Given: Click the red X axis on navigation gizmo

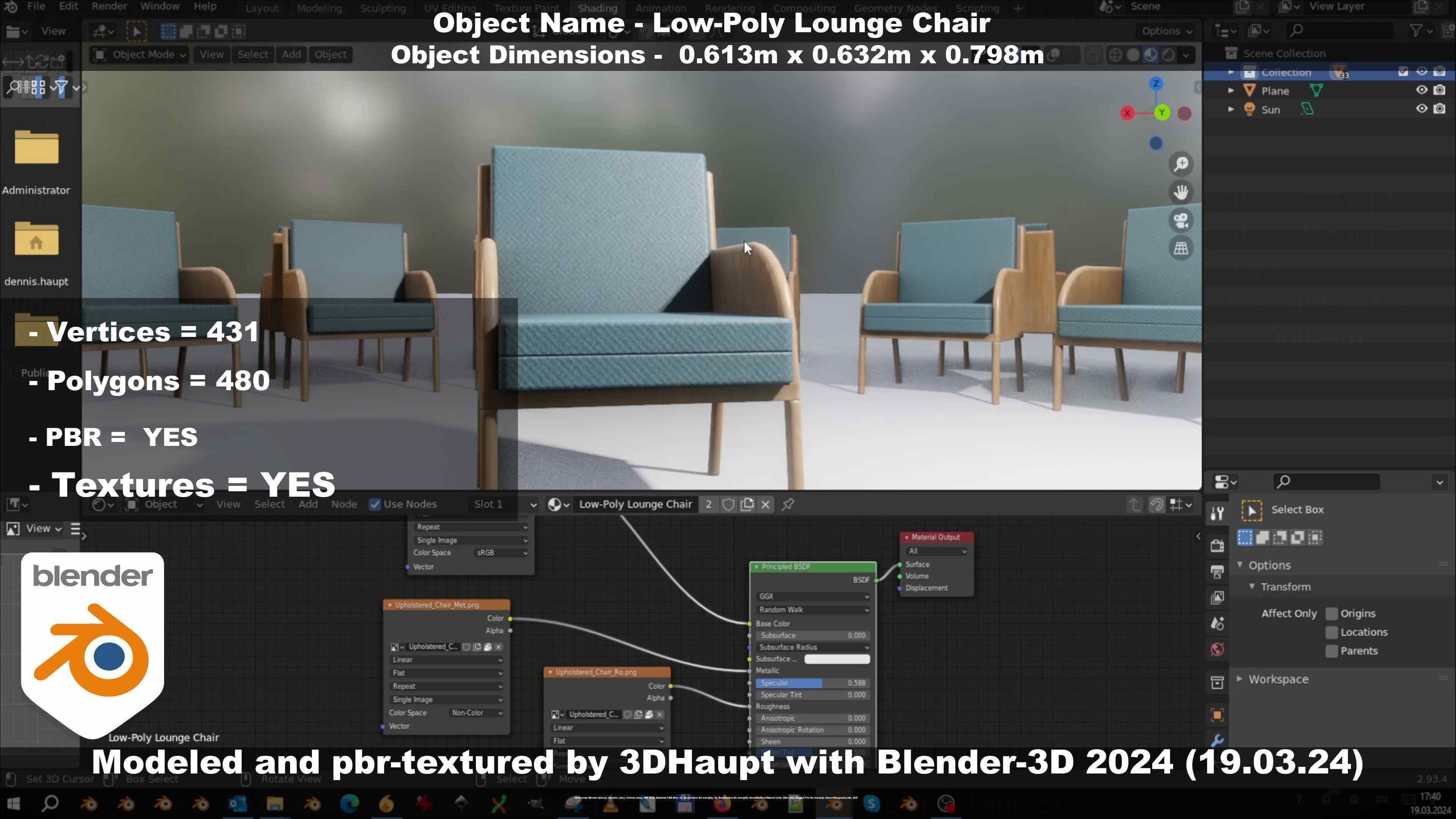Looking at the screenshot, I should (1127, 113).
